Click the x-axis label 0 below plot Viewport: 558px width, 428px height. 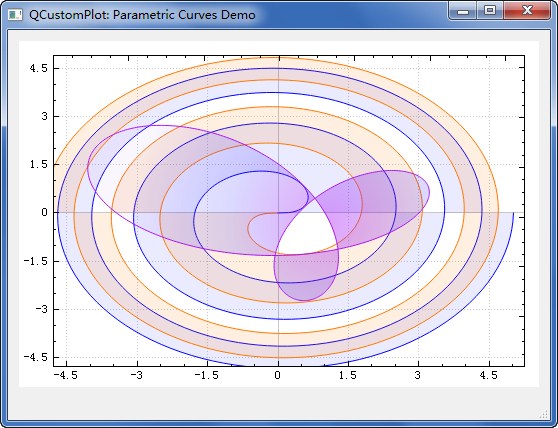click(x=278, y=376)
